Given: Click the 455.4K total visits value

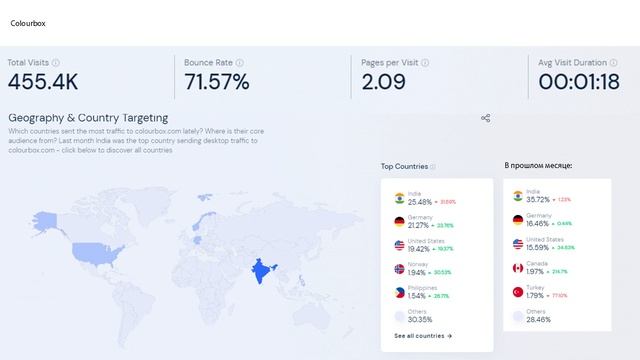Looking at the screenshot, I should pyautogui.click(x=43, y=82).
